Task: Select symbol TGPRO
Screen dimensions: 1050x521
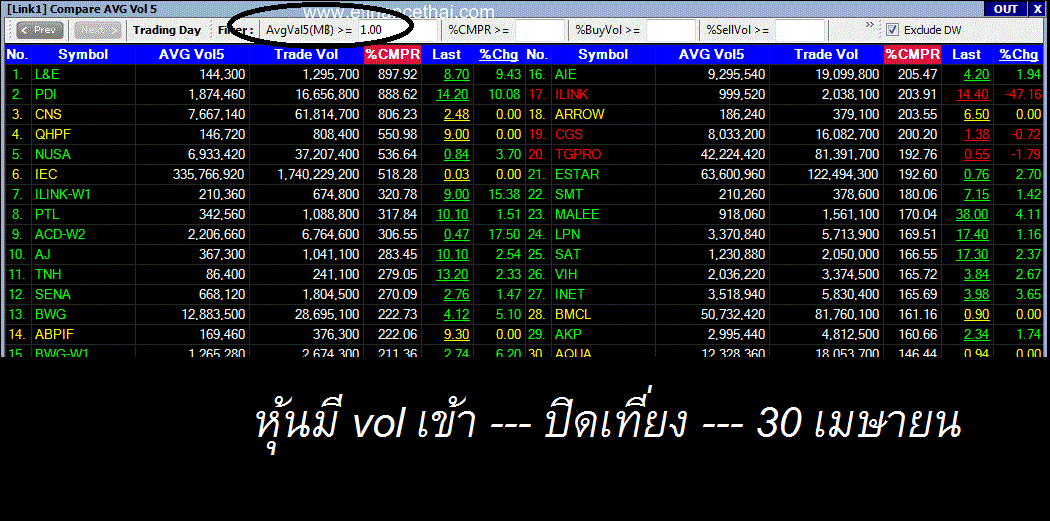Action: (x=578, y=154)
